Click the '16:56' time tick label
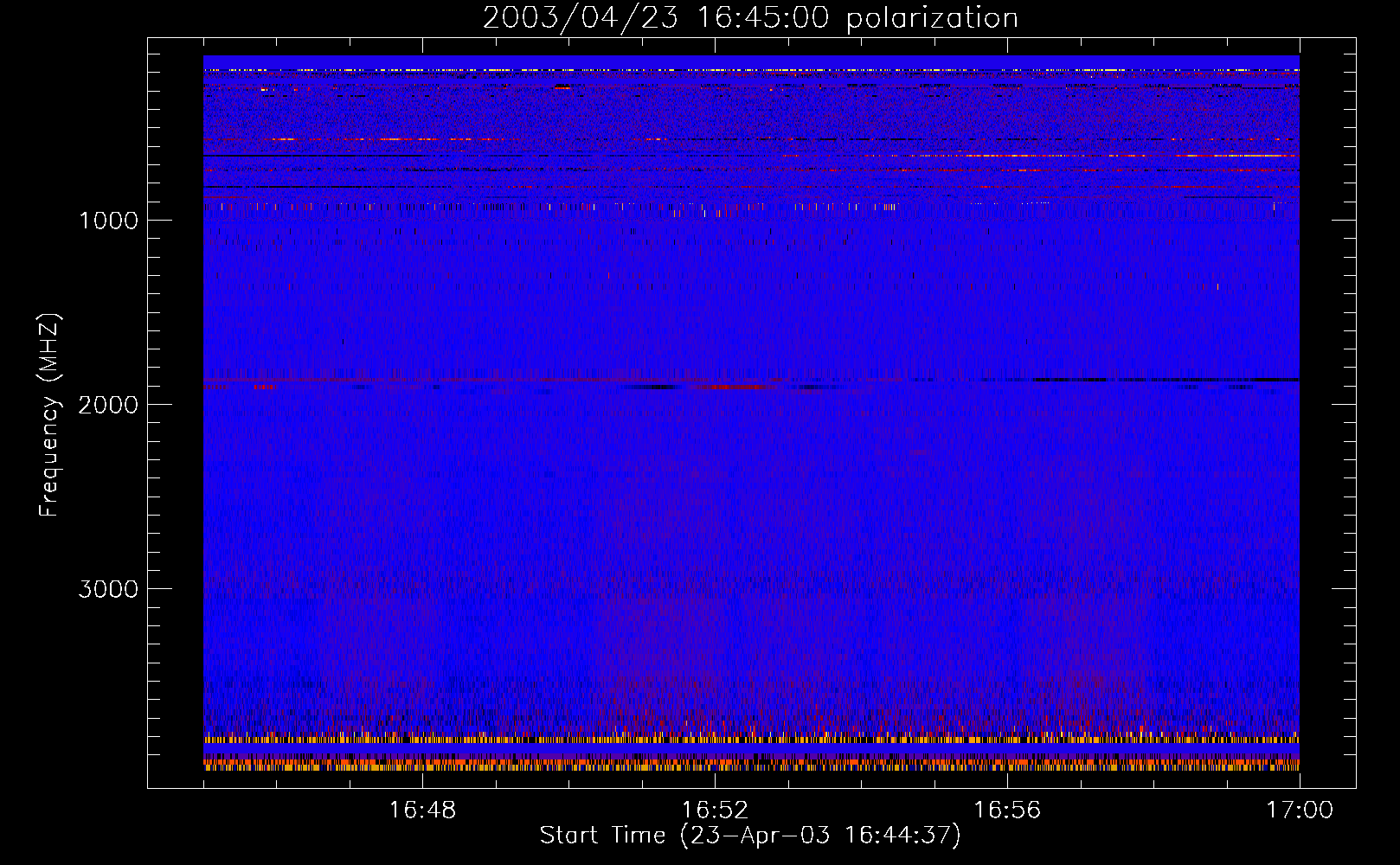This screenshot has height=865, width=1400. click(1007, 811)
